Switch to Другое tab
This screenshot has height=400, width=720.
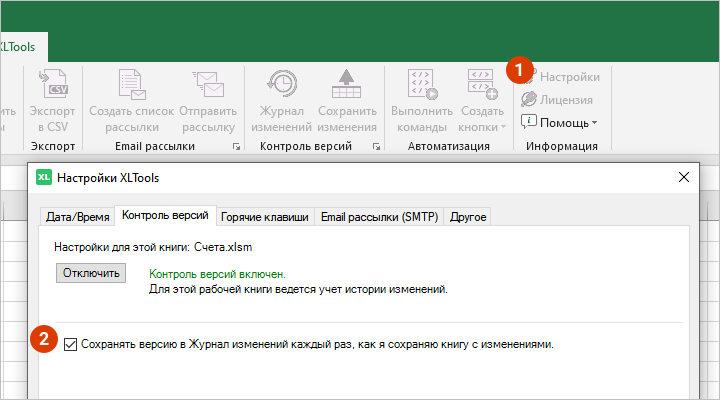pos(468,217)
